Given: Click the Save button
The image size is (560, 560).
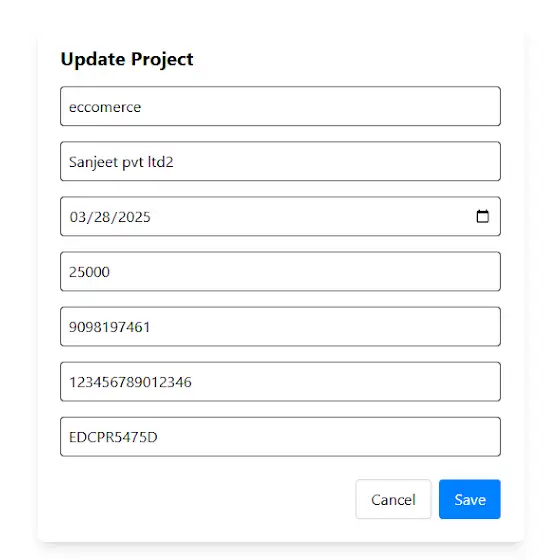Looking at the screenshot, I should (x=470, y=499).
